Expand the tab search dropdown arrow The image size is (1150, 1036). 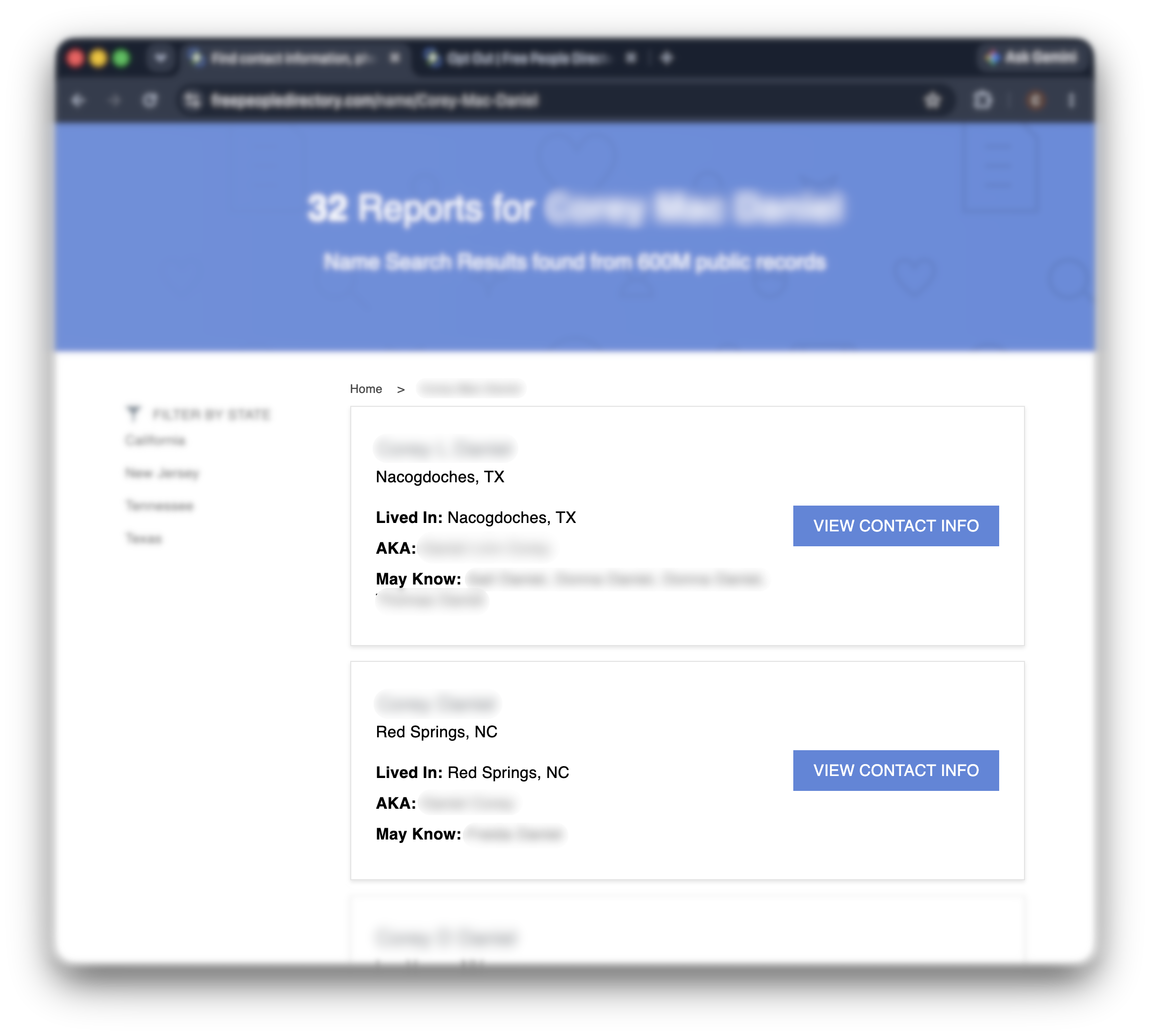160,58
